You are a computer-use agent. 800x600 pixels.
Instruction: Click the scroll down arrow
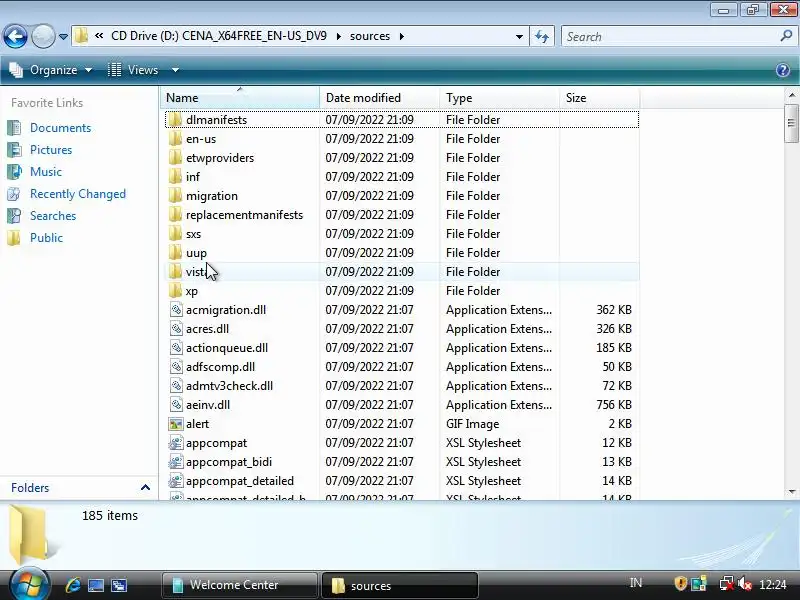791,492
